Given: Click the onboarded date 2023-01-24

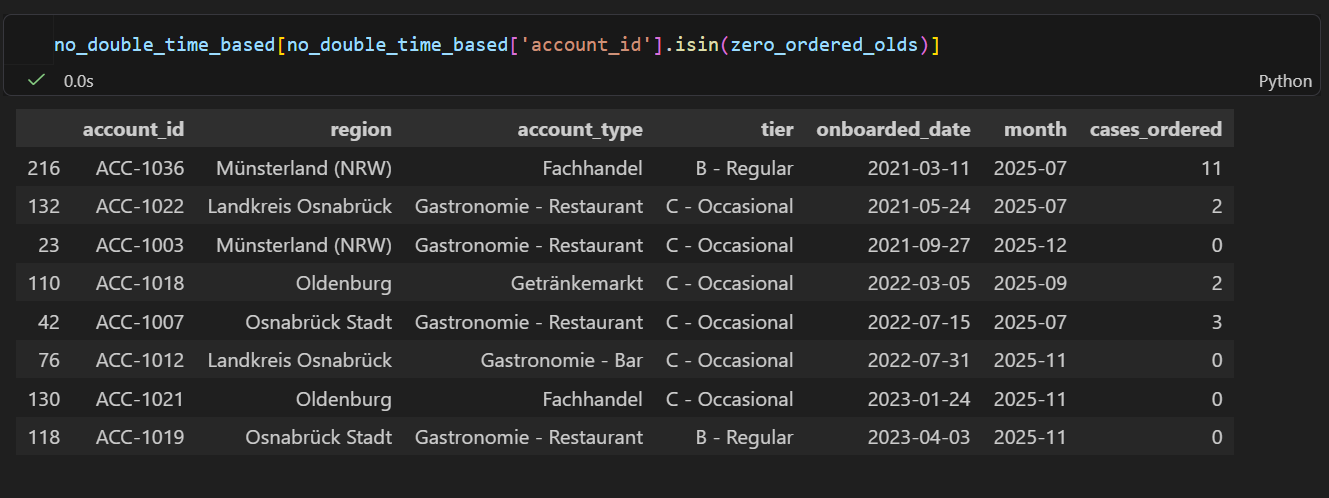Looking at the screenshot, I should [918, 399].
